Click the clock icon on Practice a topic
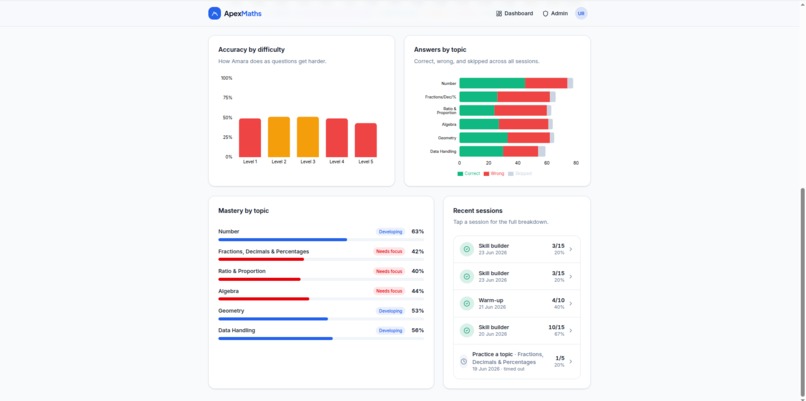The image size is (806, 401). (464, 361)
